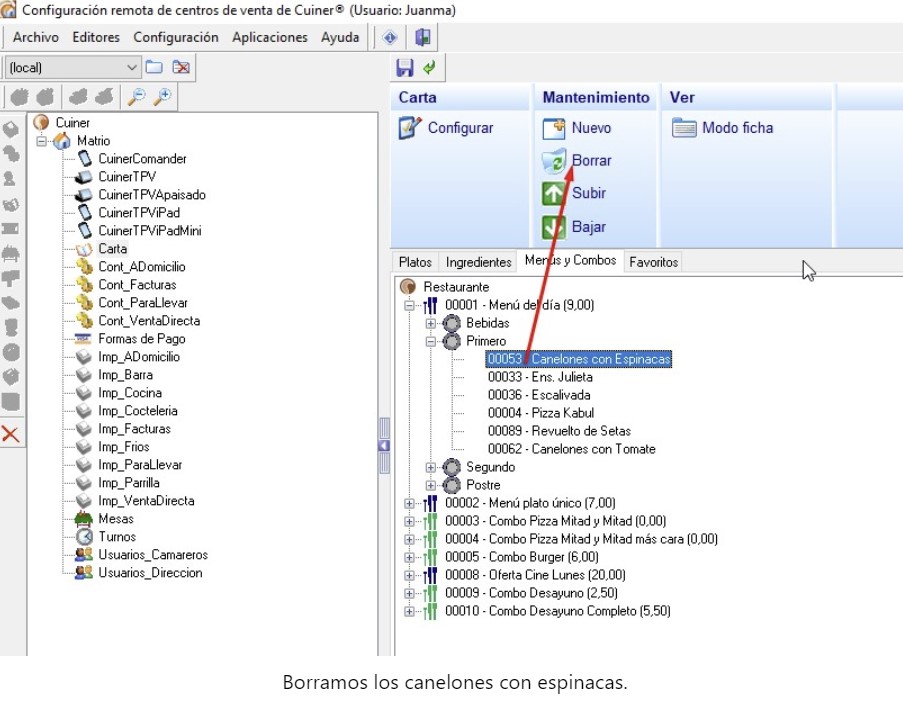Click the green undo arrow icon

(x=429, y=67)
